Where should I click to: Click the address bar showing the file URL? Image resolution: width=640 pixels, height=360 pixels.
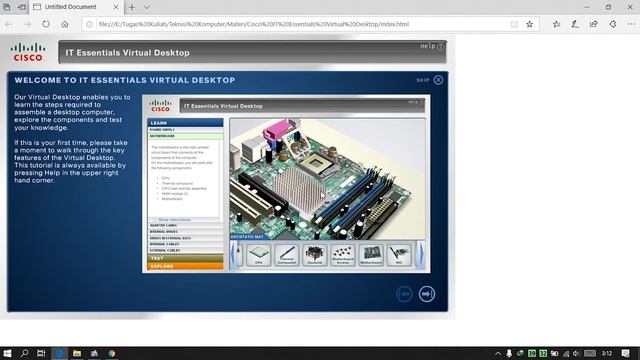(x=310, y=24)
